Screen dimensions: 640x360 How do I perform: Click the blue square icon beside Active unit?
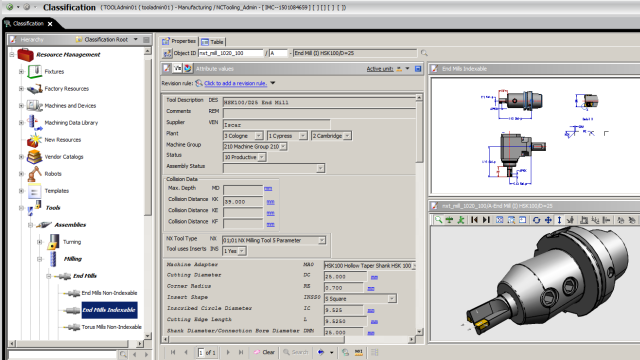click(418, 69)
